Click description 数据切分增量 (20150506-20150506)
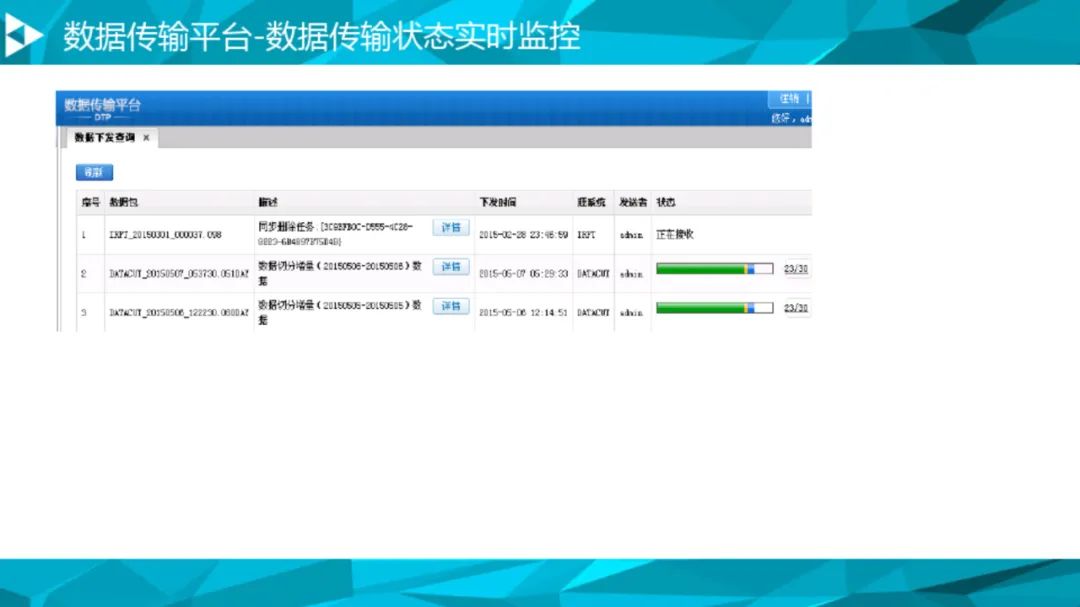Viewport: 1080px width, 607px height. 340,273
